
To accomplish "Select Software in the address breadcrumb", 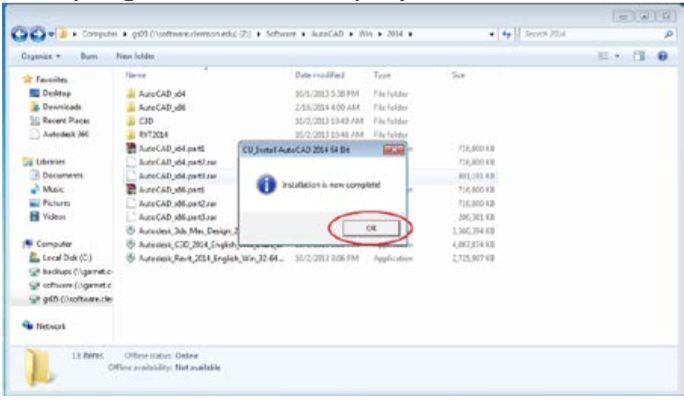I will click(281, 34).
